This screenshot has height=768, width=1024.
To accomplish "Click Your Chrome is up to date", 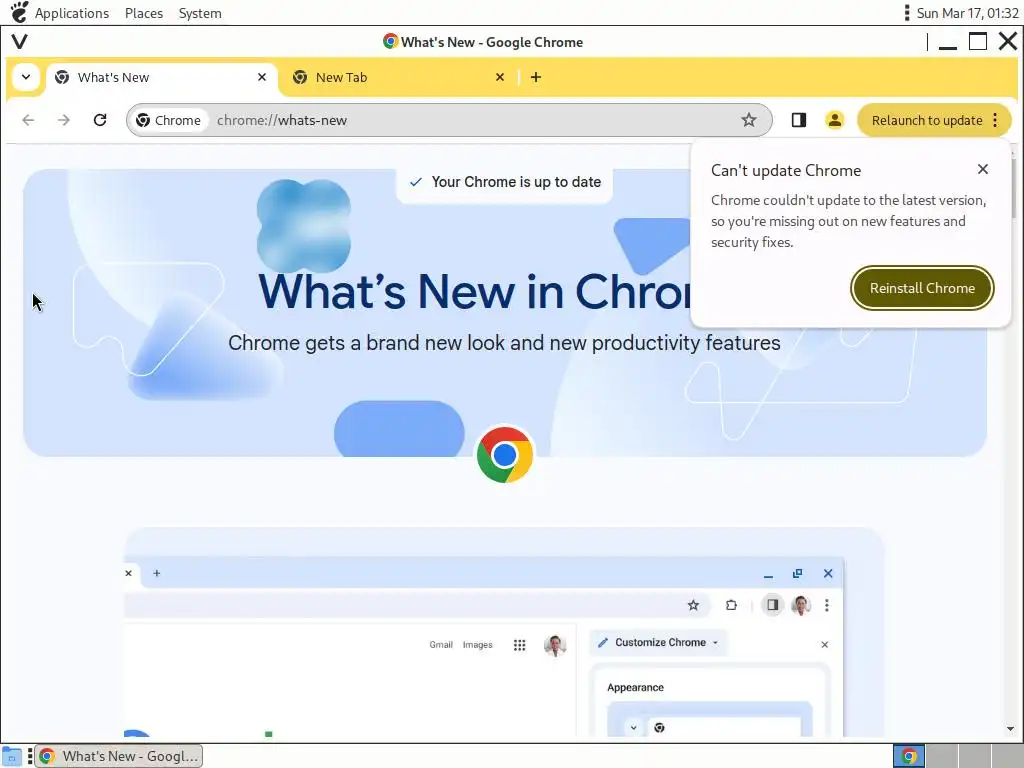I will click(504, 182).
